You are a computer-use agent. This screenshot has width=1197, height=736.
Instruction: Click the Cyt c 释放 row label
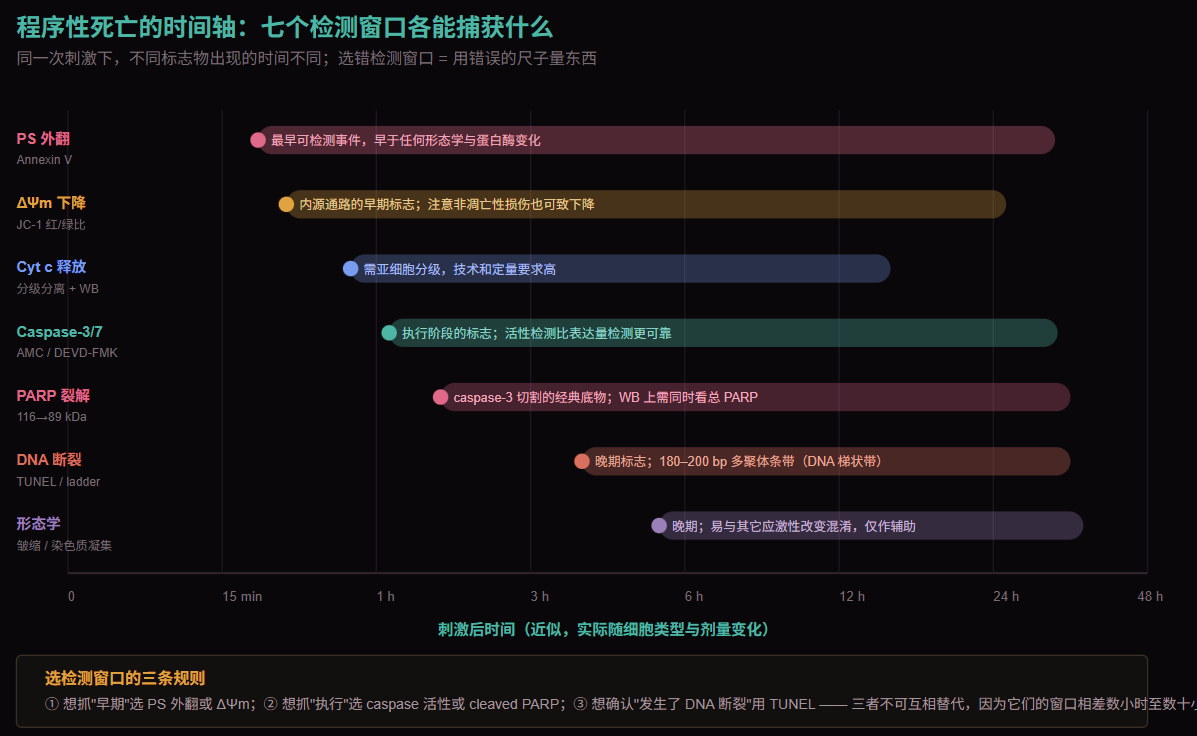[x=51, y=266]
